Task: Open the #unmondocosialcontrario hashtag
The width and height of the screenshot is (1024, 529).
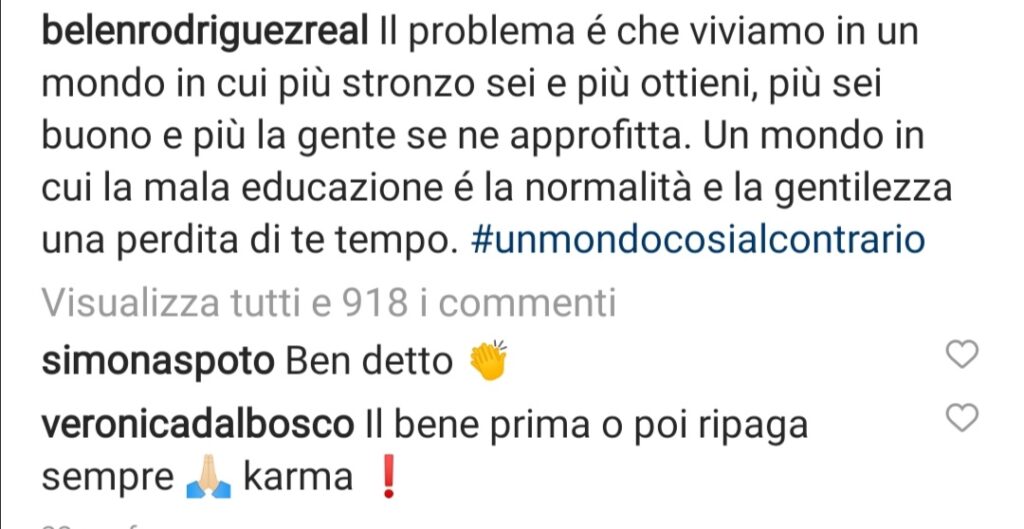Action: pos(697,240)
